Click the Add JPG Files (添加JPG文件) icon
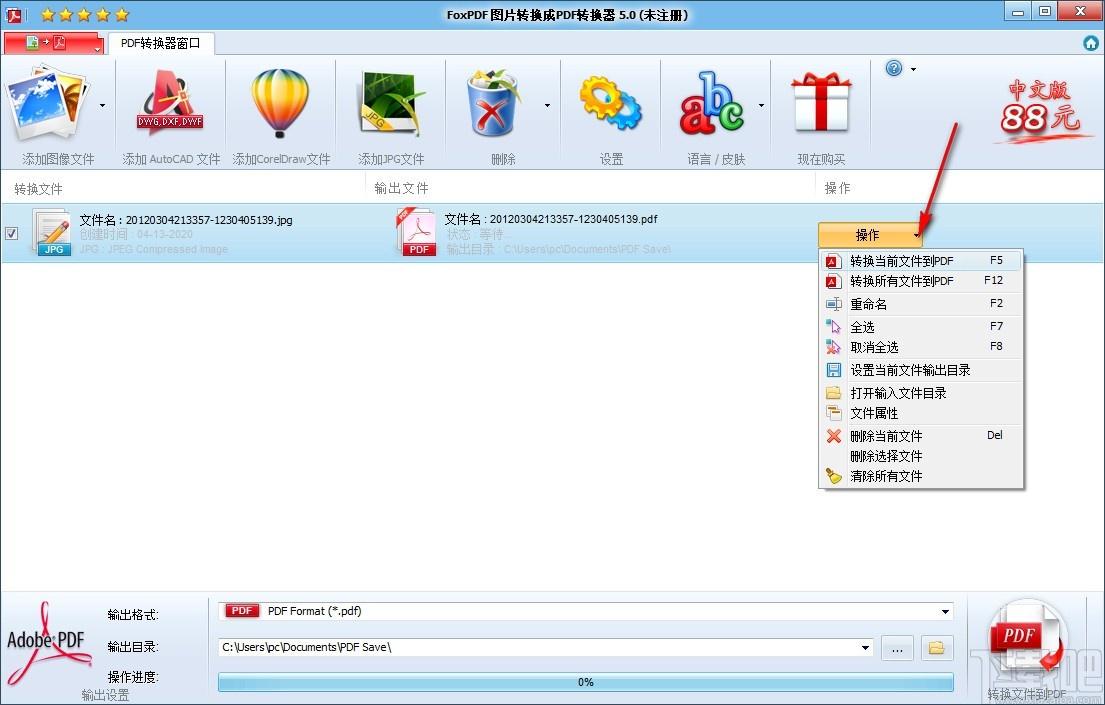 pos(391,104)
